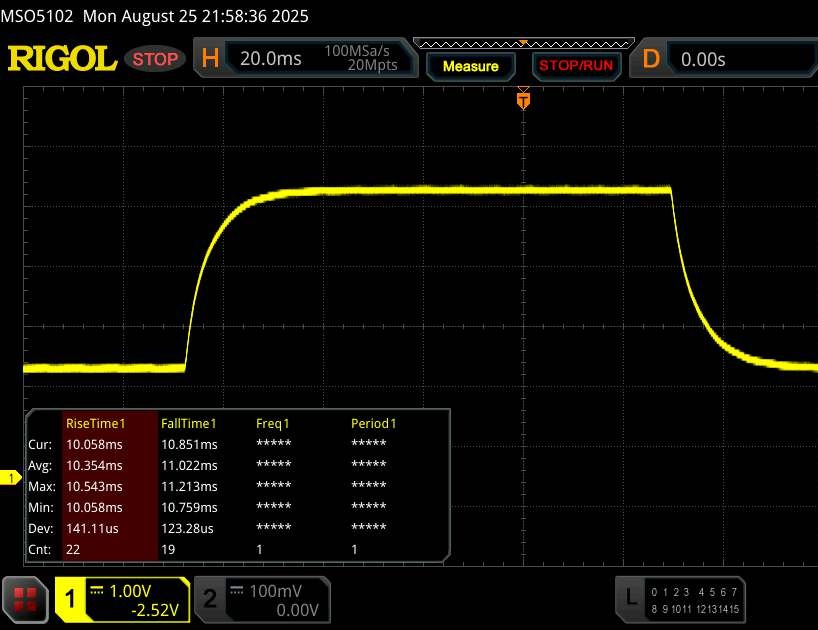The height and width of the screenshot is (630, 818).
Task: Select the orange trigger position T marker
Action: point(522,99)
